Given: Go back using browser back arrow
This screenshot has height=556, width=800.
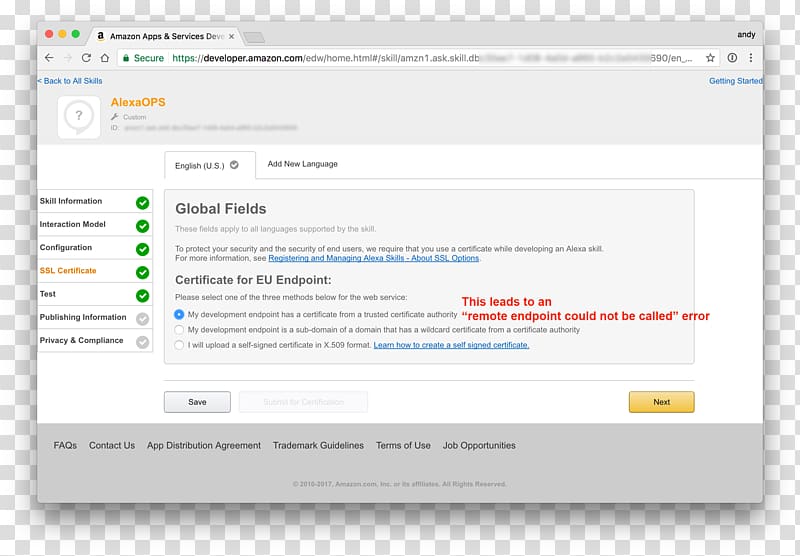Looking at the screenshot, I should pos(49,58).
